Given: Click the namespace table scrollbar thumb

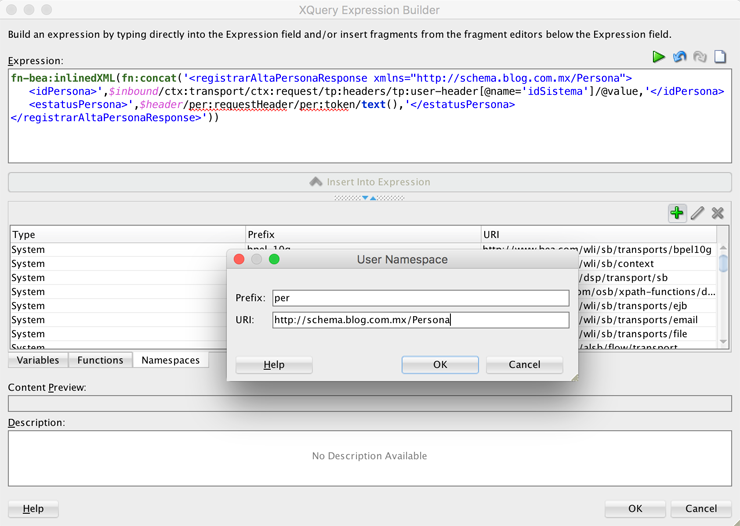Looking at the screenshot, I should (723, 263).
